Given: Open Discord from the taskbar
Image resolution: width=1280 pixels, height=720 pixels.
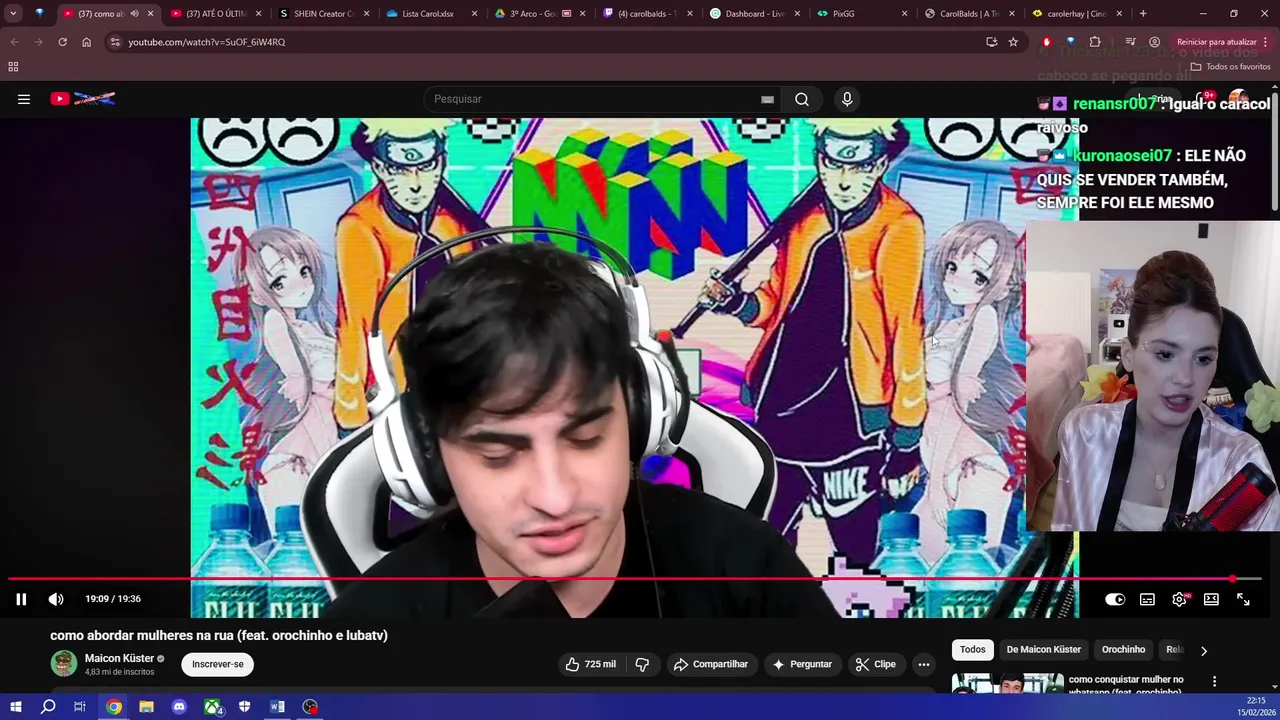Looking at the screenshot, I should click(x=179, y=707).
